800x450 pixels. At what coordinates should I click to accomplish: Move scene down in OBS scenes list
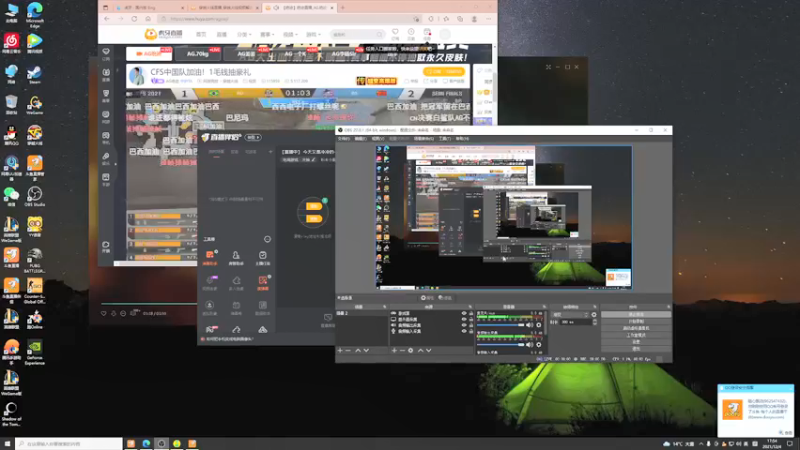pos(366,351)
